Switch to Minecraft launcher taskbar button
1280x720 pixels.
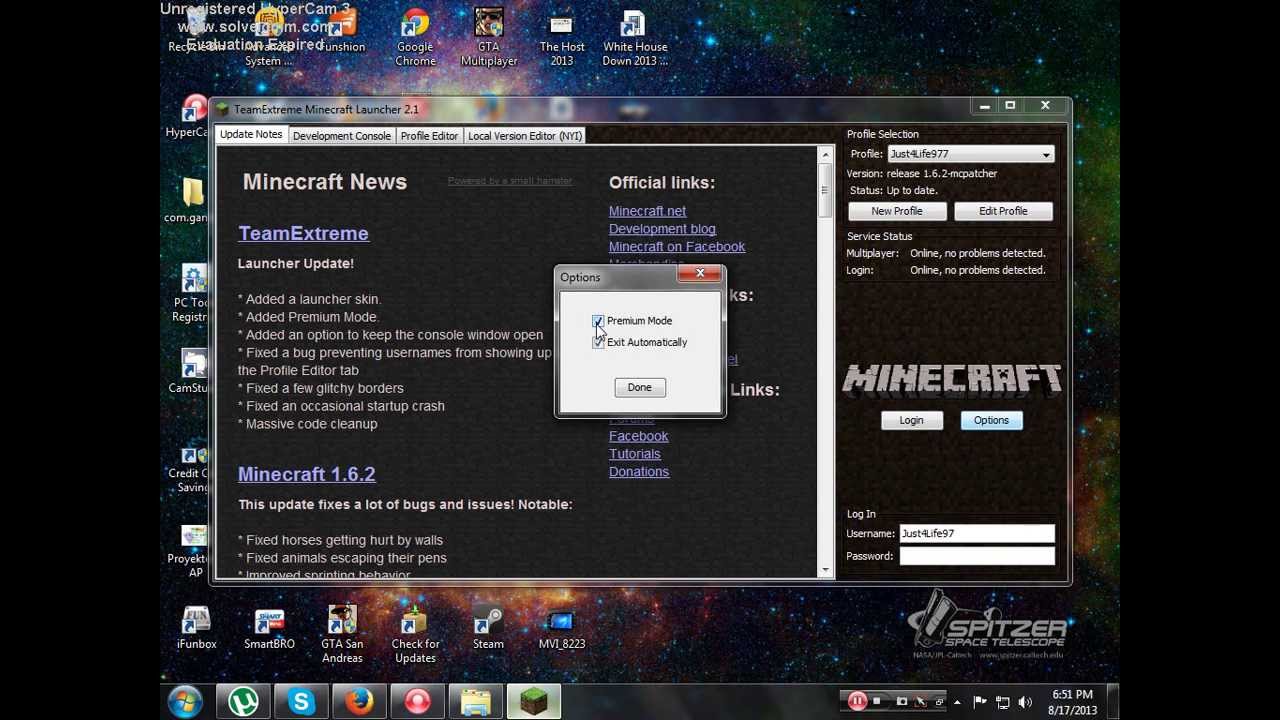pos(533,701)
